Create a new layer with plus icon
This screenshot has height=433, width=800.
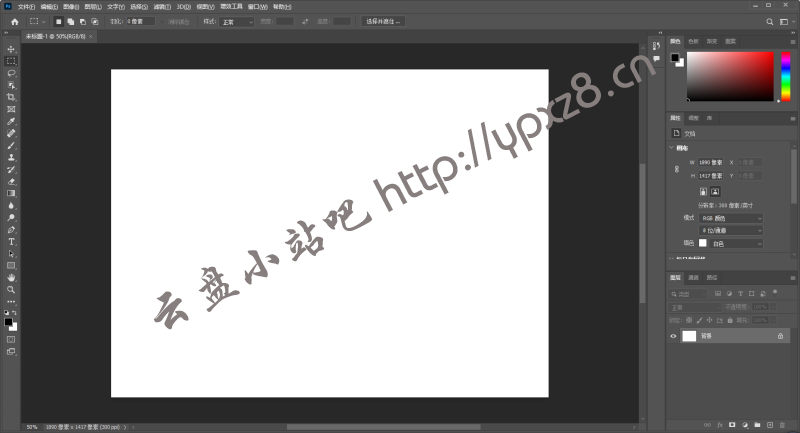pyautogui.click(x=770, y=425)
